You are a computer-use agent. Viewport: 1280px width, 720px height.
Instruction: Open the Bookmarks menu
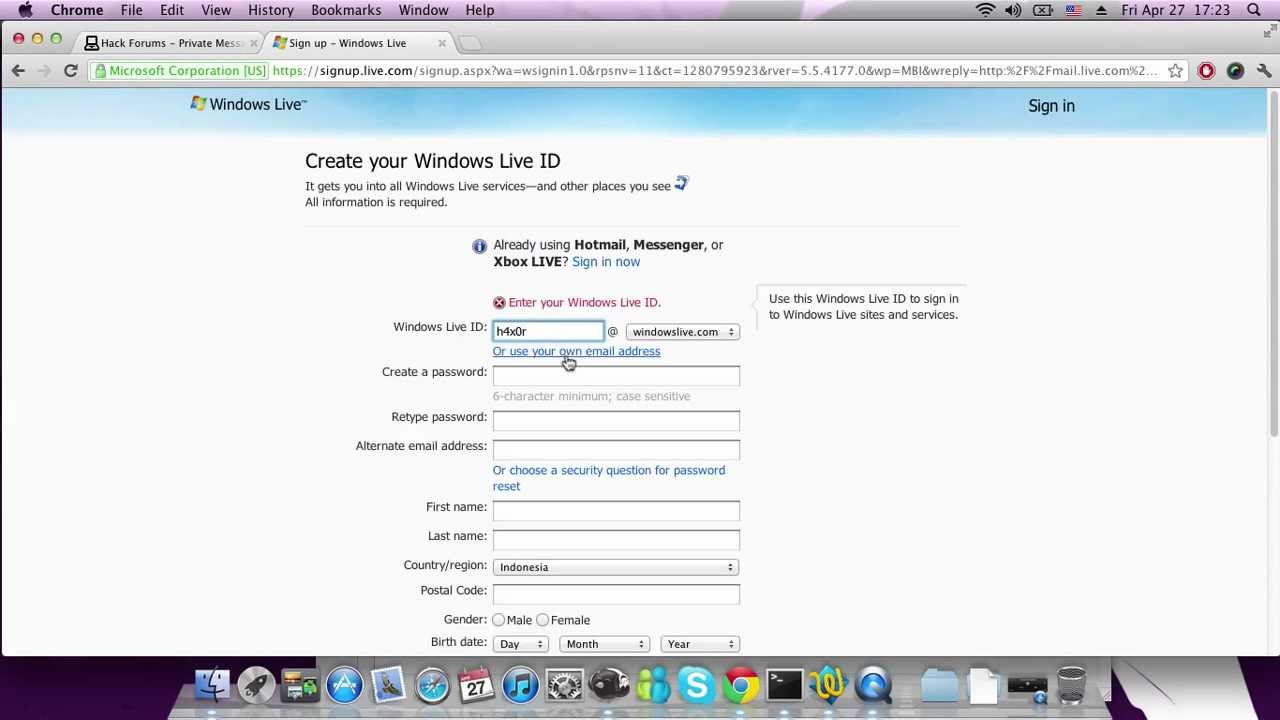tap(346, 10)
